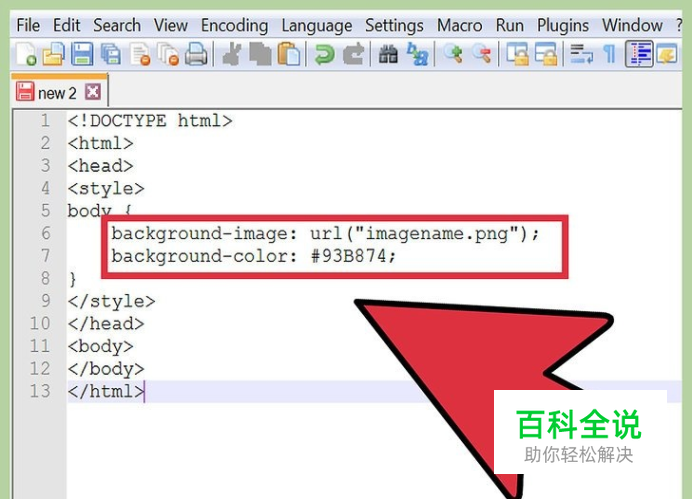
Task: Close the new 2 tab
Action: tap(93, 92)
